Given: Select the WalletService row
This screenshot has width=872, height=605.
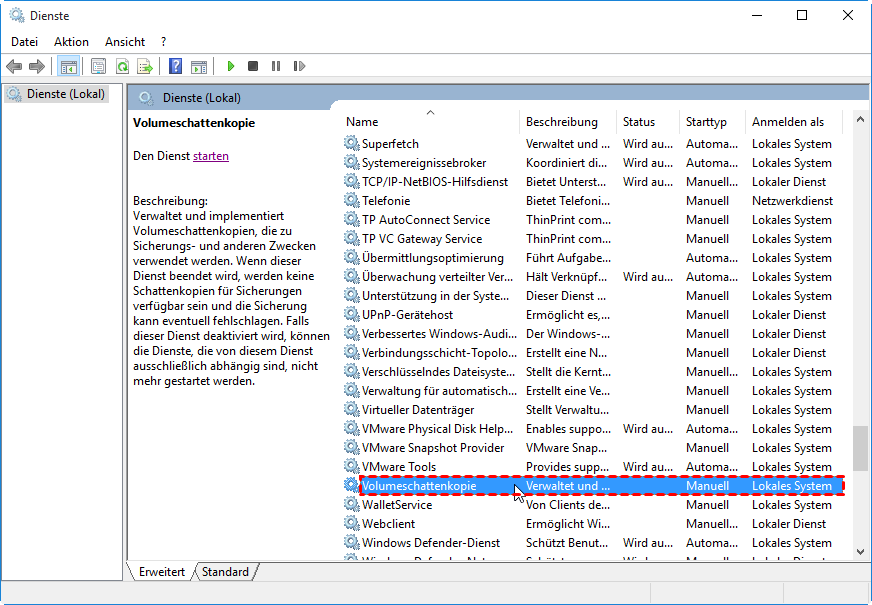Looking at the screenshot, I should 593,504.
